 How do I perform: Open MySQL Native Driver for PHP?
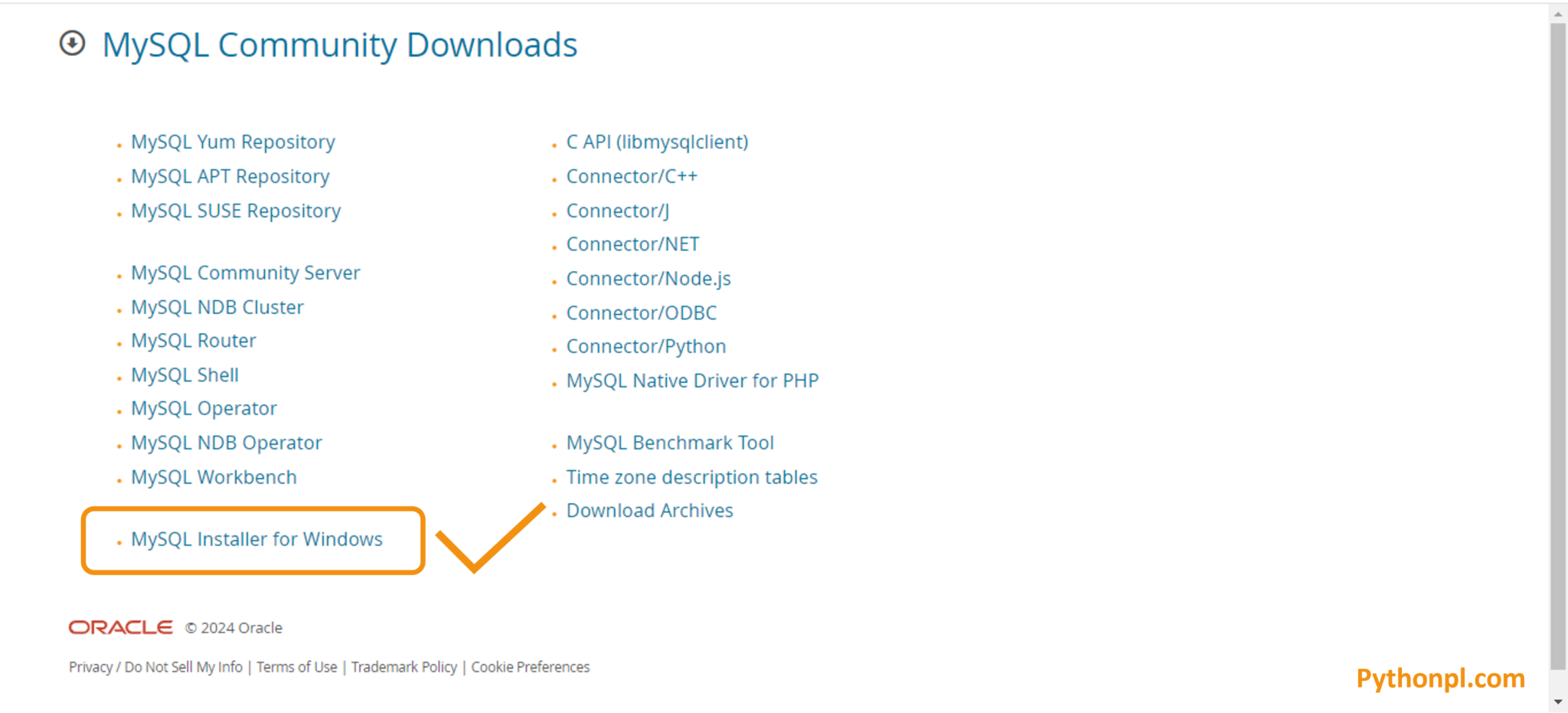tap(692, 380)
